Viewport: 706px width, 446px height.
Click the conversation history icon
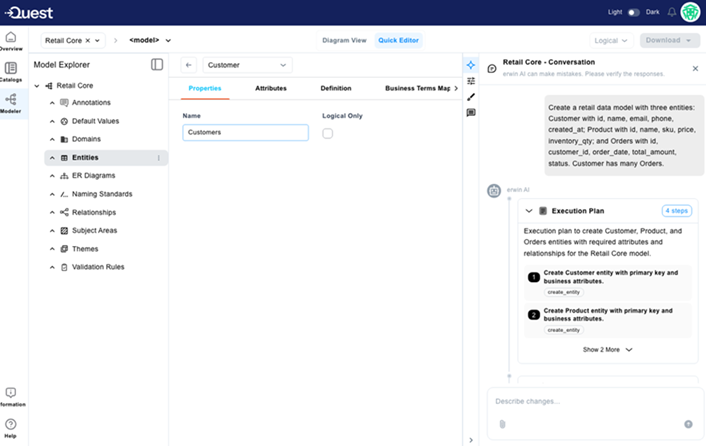(492, 68)
